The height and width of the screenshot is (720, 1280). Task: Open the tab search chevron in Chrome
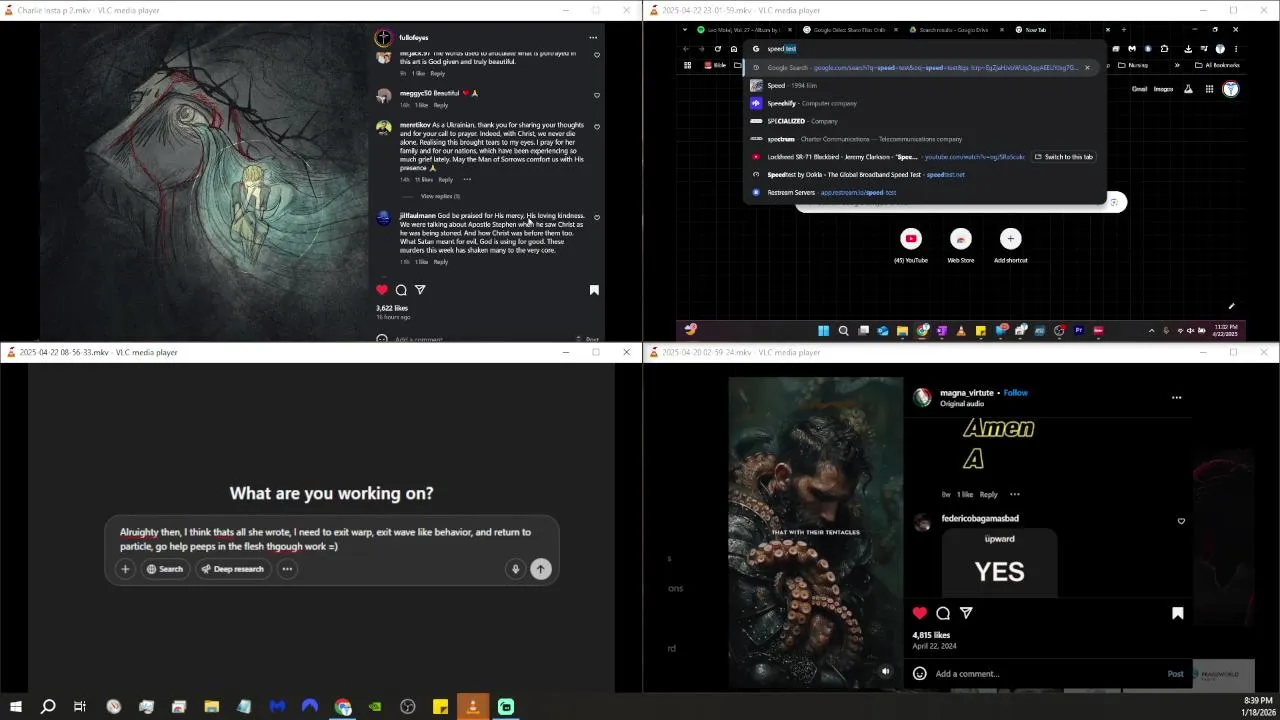685,30
